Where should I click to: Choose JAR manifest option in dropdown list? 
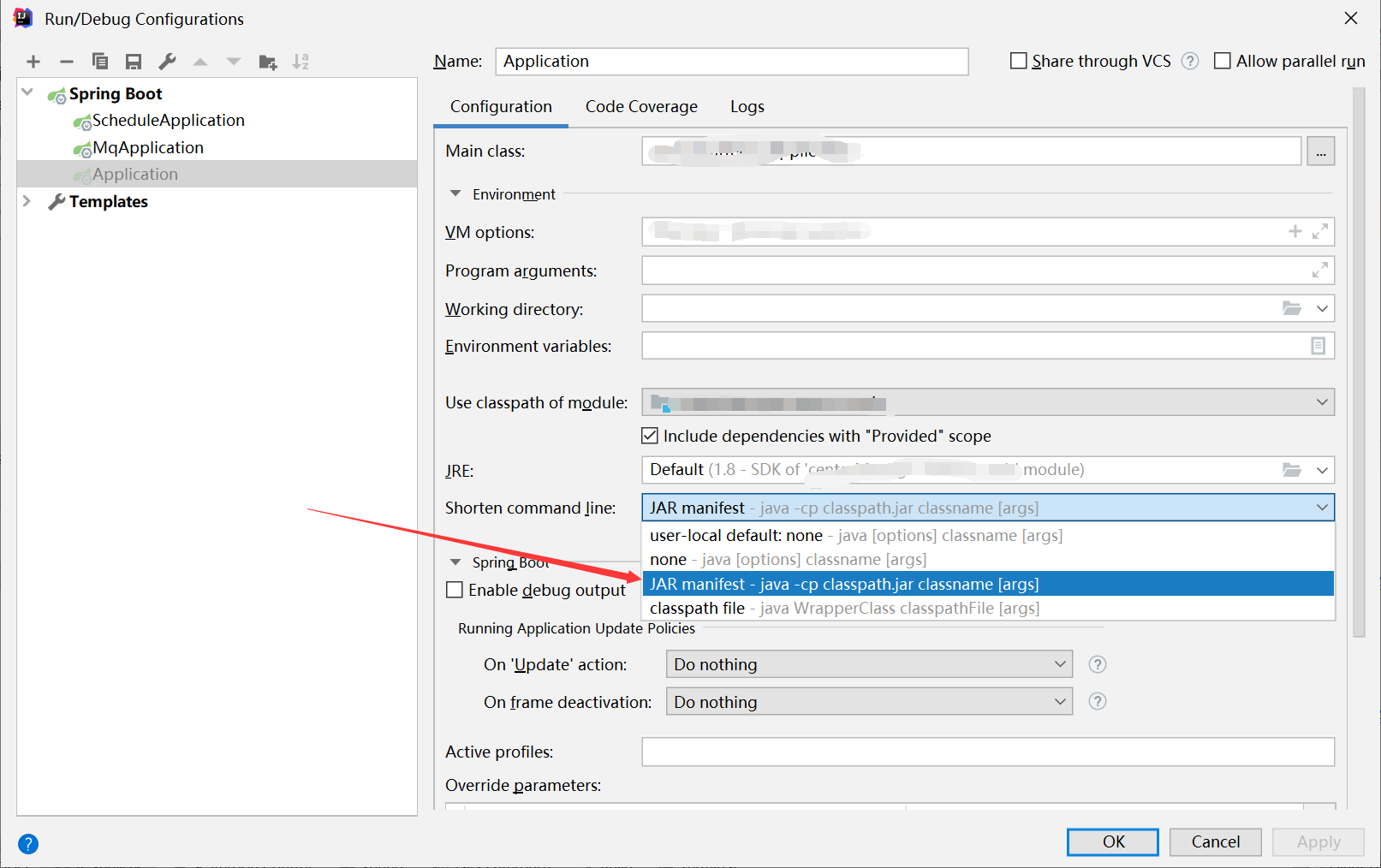pyautogui.click(x=988, y=584)
